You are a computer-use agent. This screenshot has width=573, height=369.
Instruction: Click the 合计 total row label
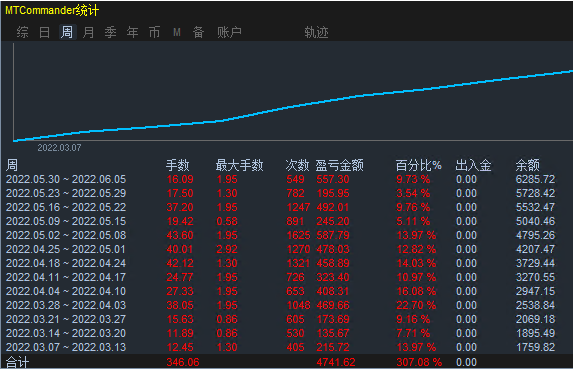(x=17, y=362)
